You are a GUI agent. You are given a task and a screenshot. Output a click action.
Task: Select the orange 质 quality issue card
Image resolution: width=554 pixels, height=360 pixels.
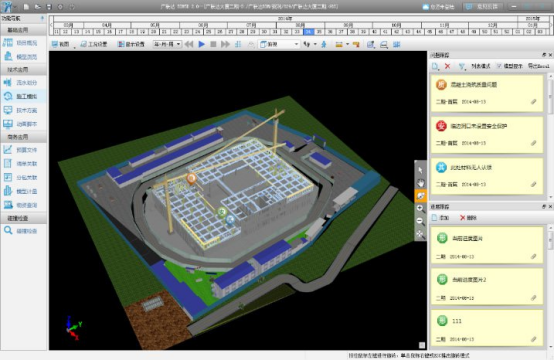(x=487, y=93)
